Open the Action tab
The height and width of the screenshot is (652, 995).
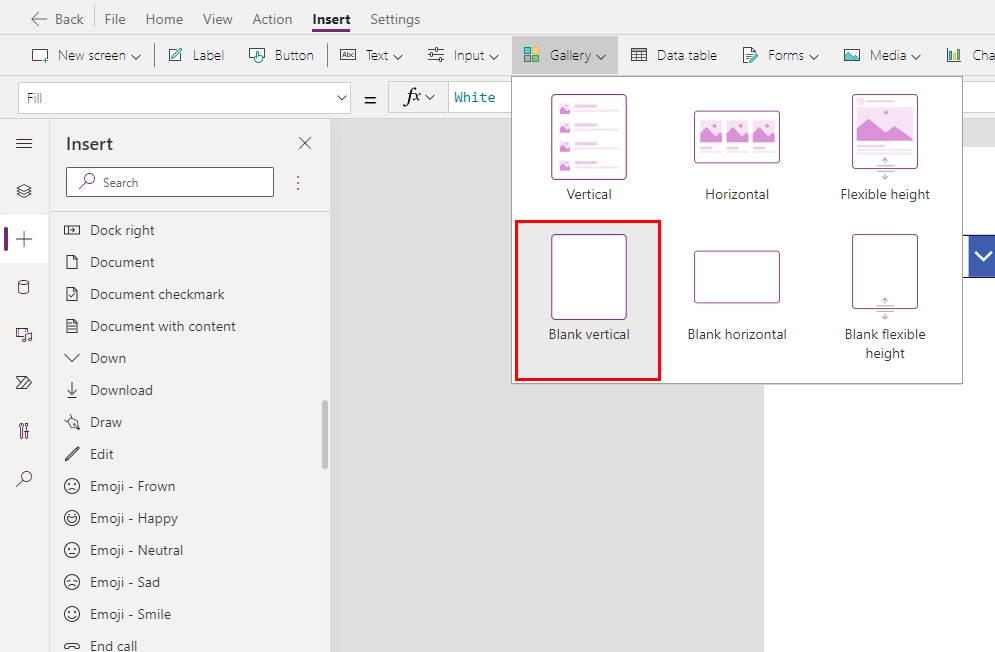272,19
